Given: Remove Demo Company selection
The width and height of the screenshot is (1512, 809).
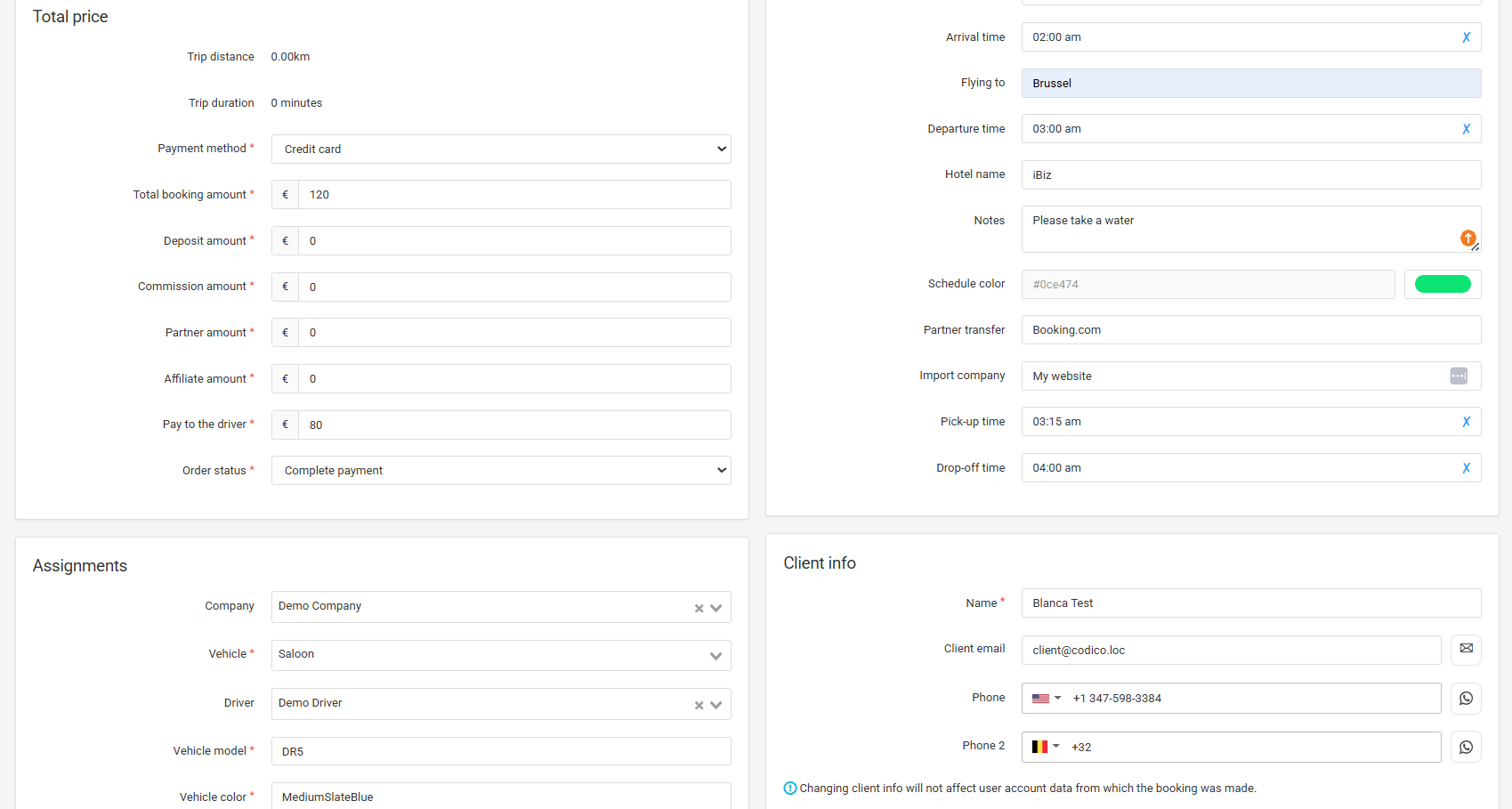Looking at the screenshot, I should [699, 608].
